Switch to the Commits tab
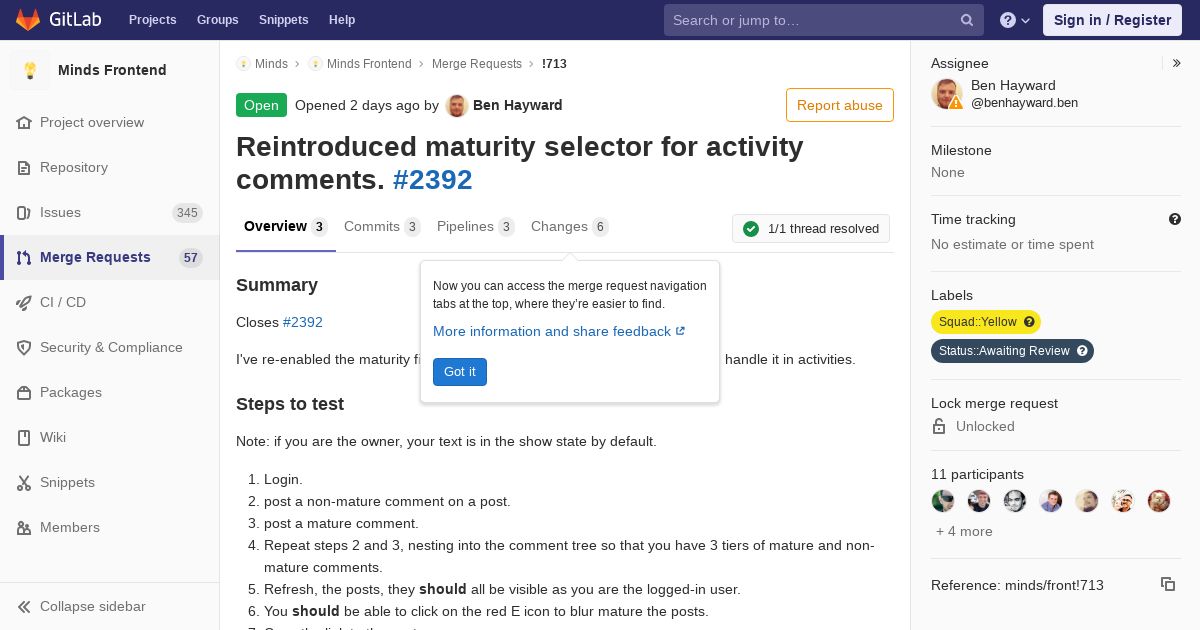 click(382, 227)
